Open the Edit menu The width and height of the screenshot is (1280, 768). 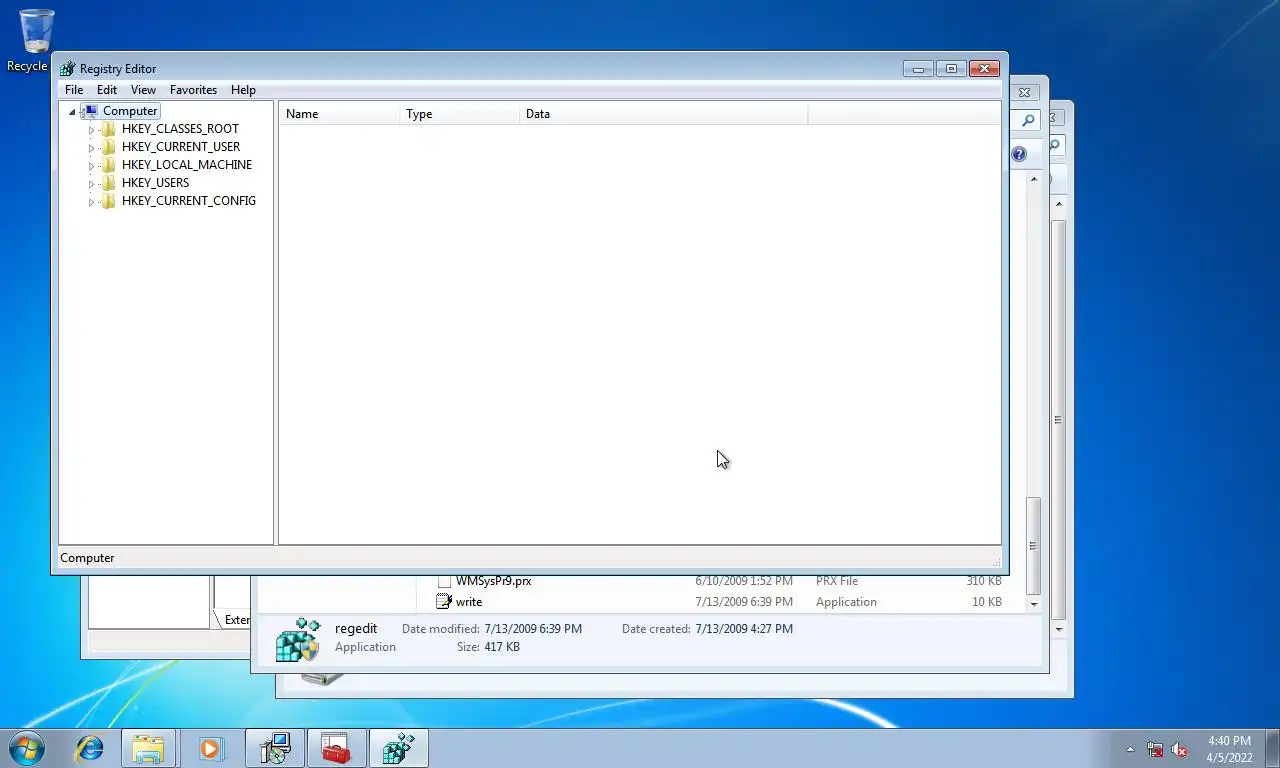click(107, 90)
